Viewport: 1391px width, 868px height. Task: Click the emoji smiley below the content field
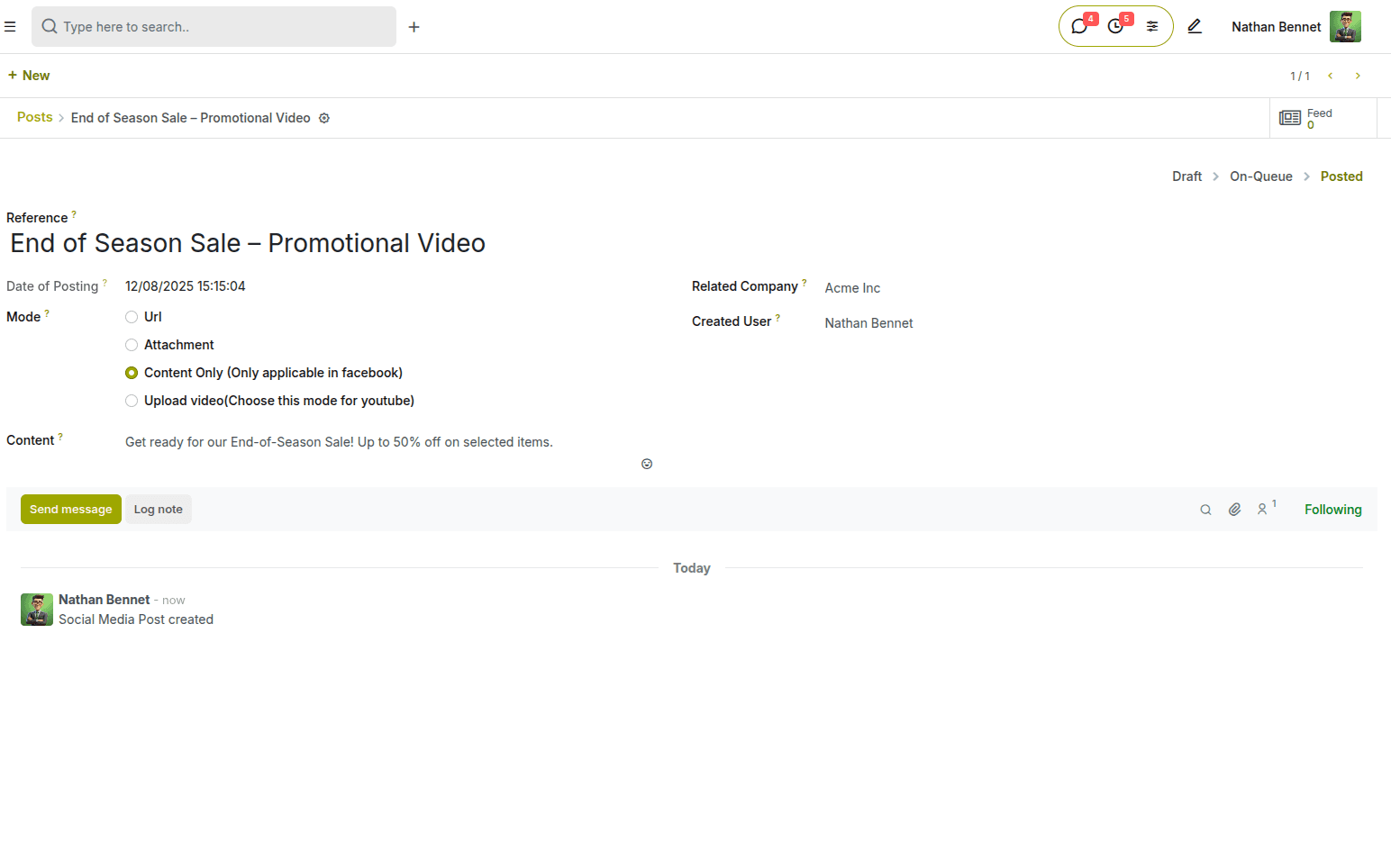[x=647, y=463]
